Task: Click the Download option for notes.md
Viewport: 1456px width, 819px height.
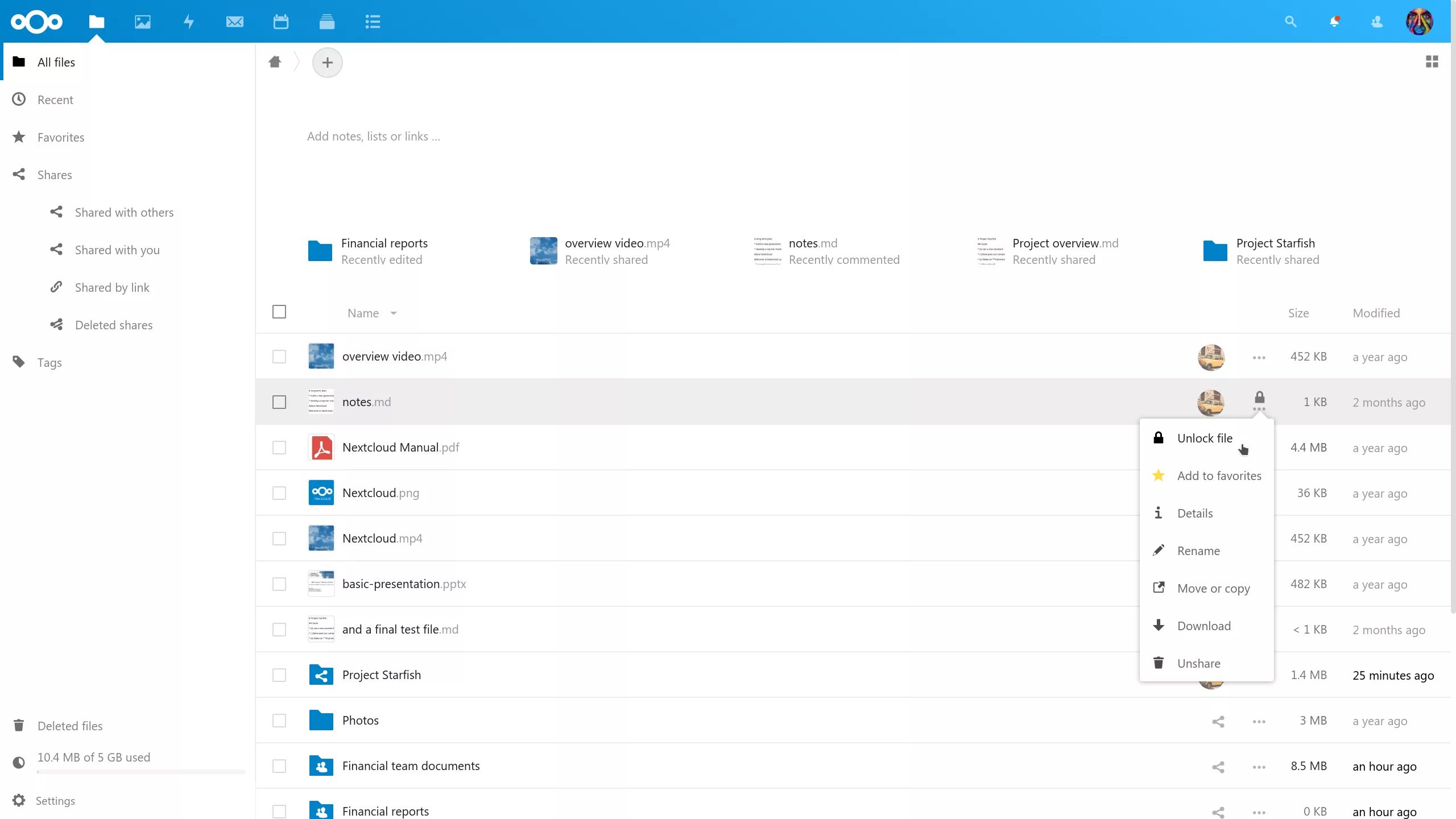Action: pyautogui.click(x=1204, y=625)
